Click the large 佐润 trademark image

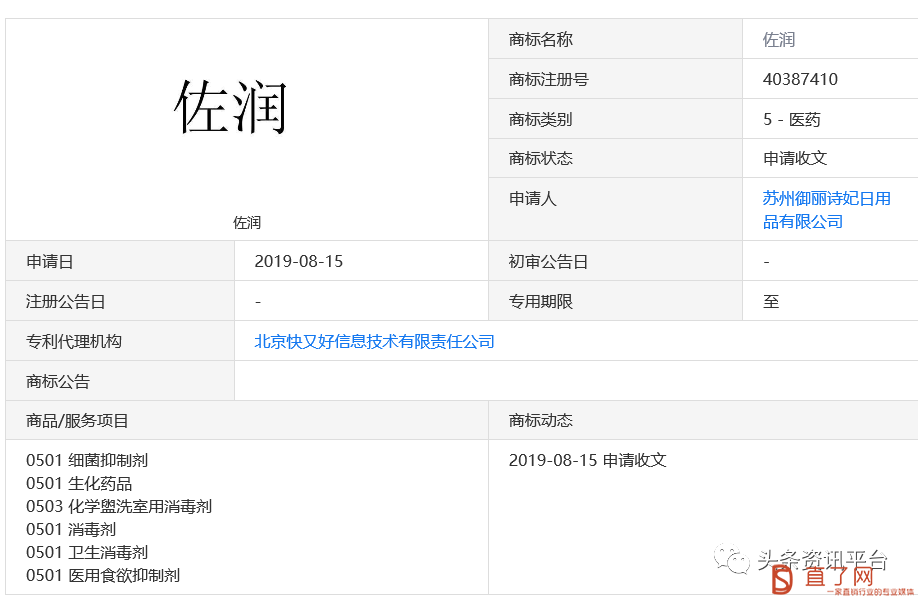coord(231,108)
